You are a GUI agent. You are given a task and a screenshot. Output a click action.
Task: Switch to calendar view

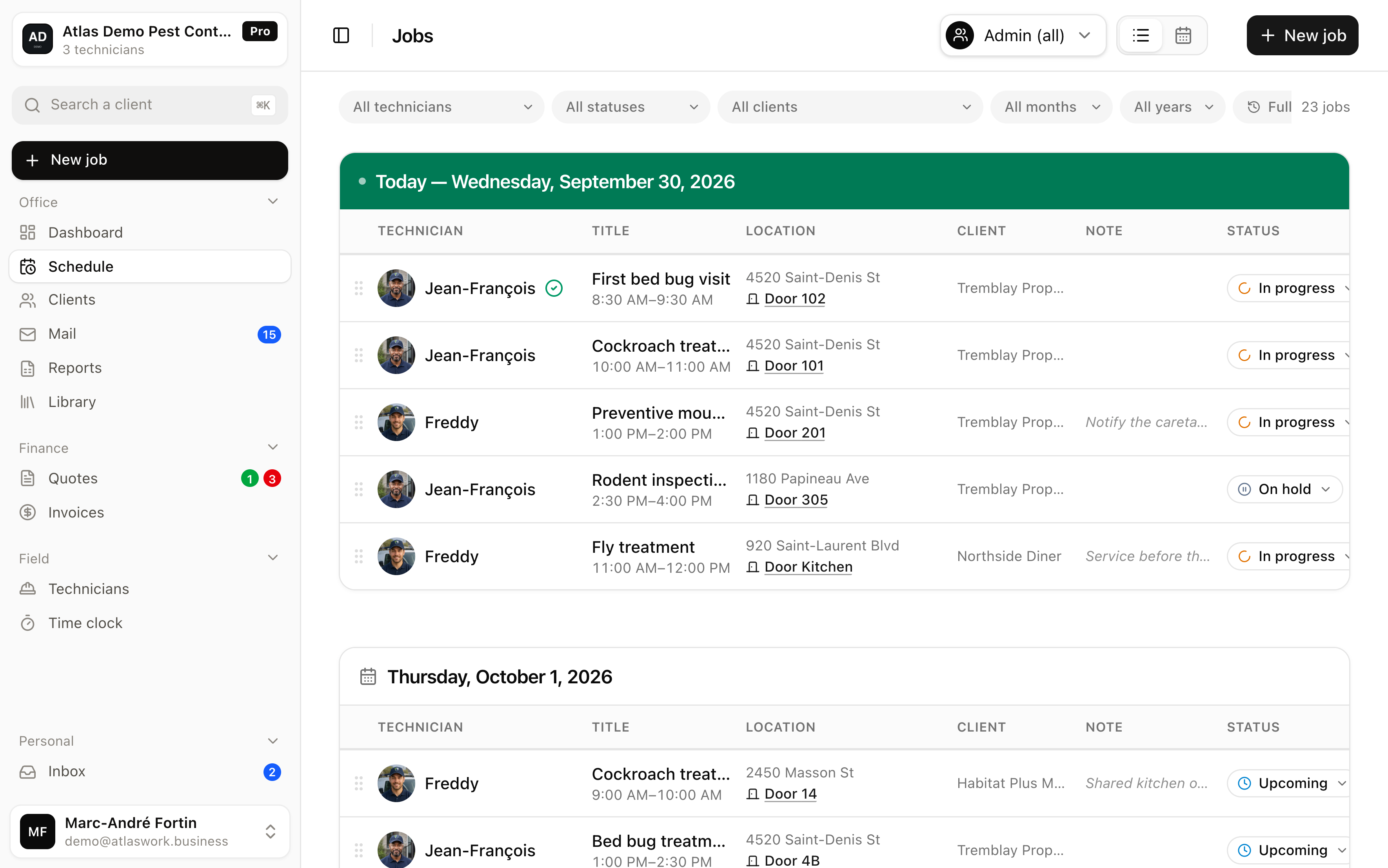[x=1183, y=36]
